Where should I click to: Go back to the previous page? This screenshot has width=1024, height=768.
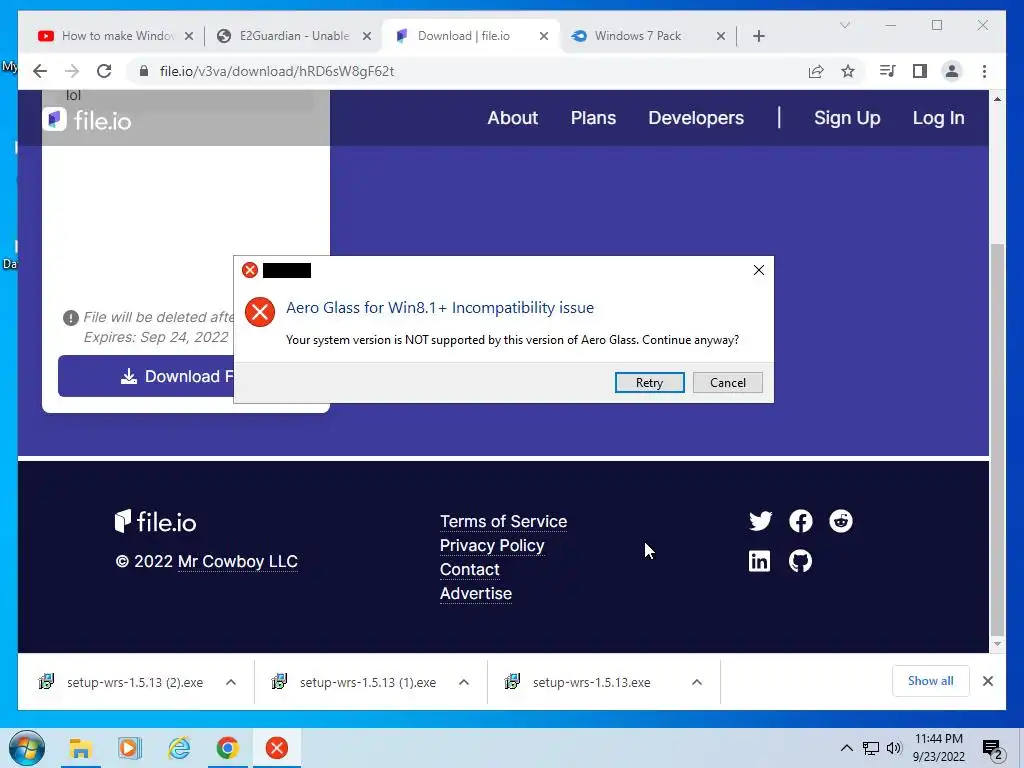pos(40,71)
